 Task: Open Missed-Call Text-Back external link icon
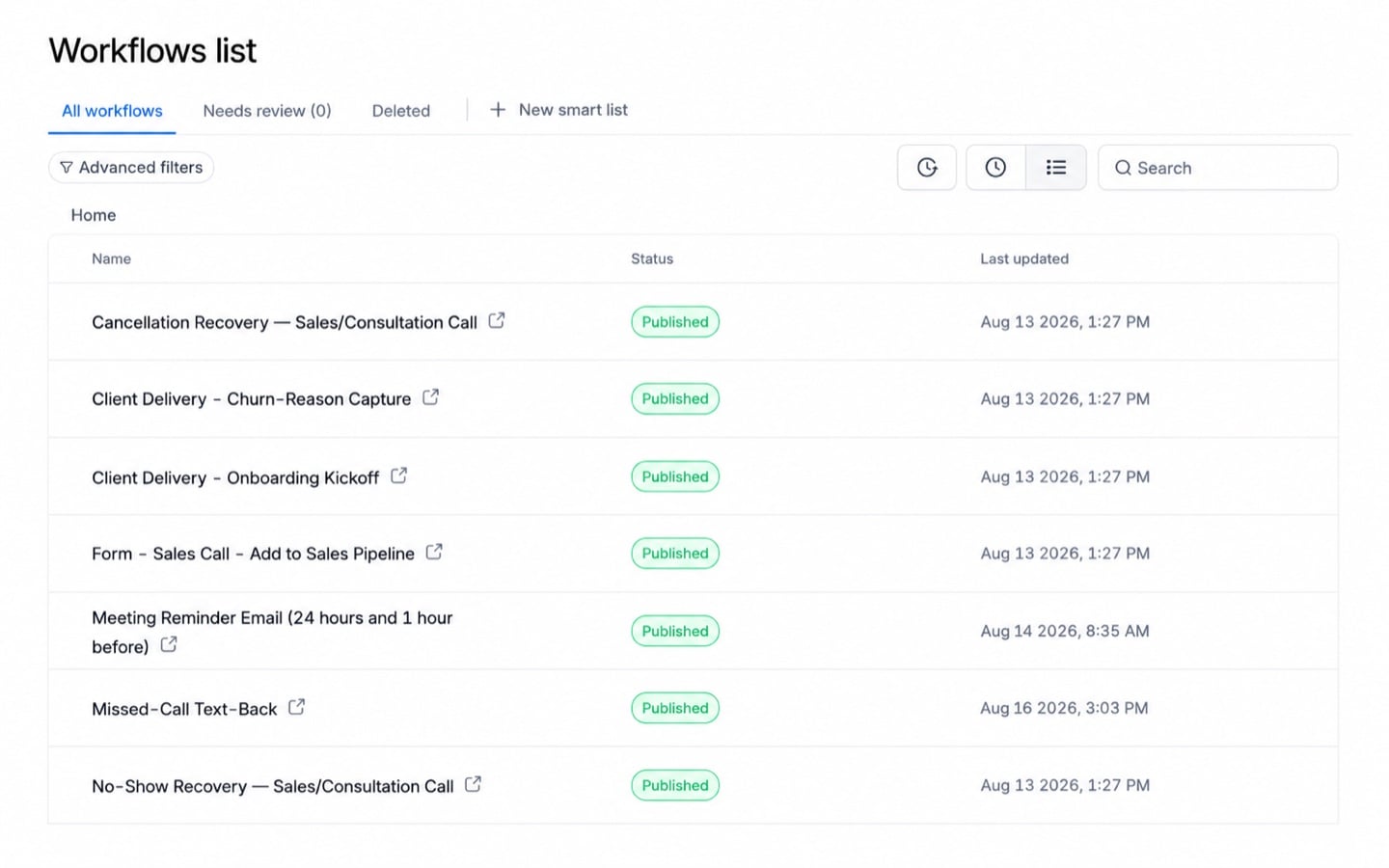point(297,707)
